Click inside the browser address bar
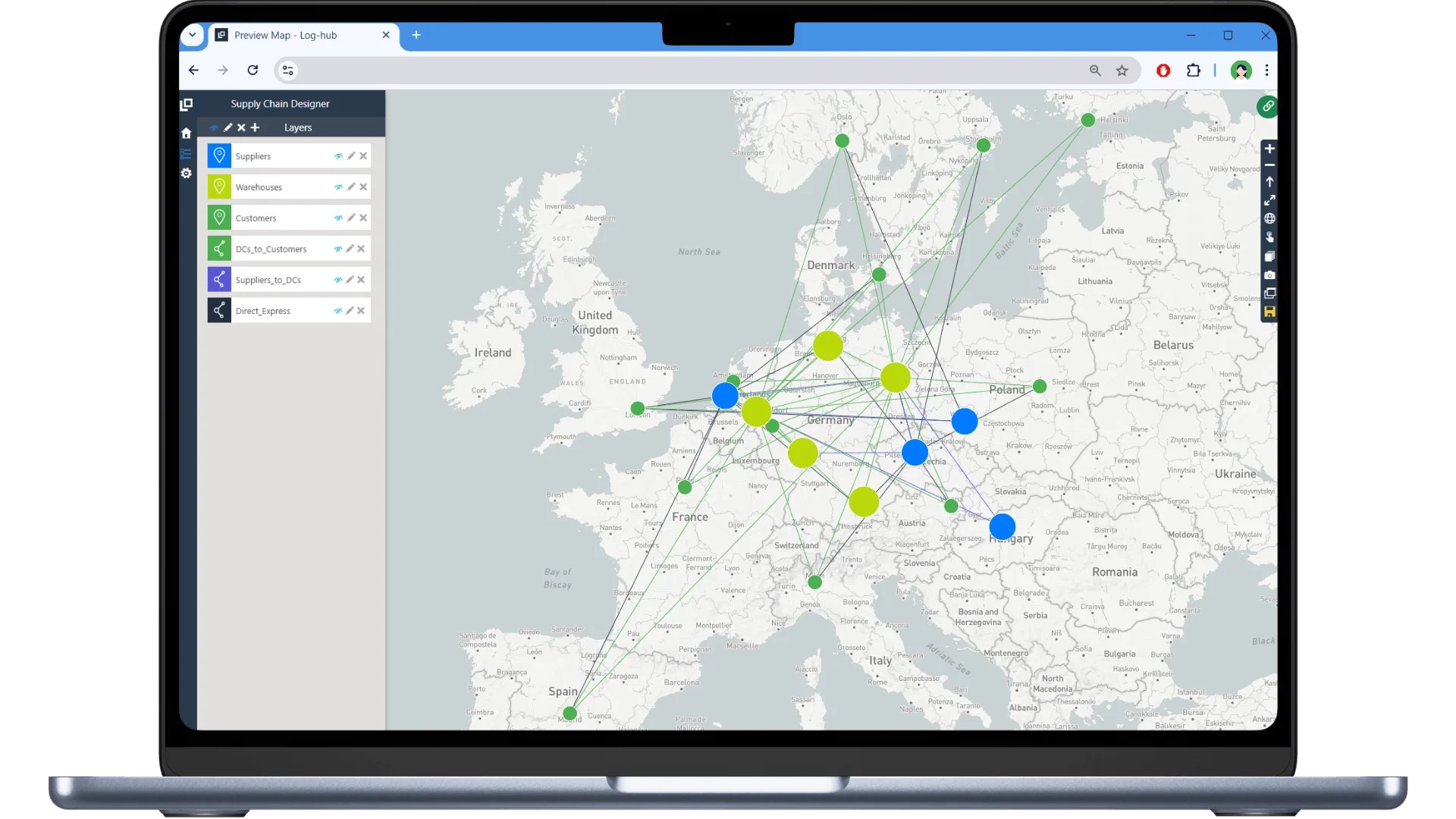The width and height of the screenshot is (1456, 819). pyautogui.click(x=682, y=70)
